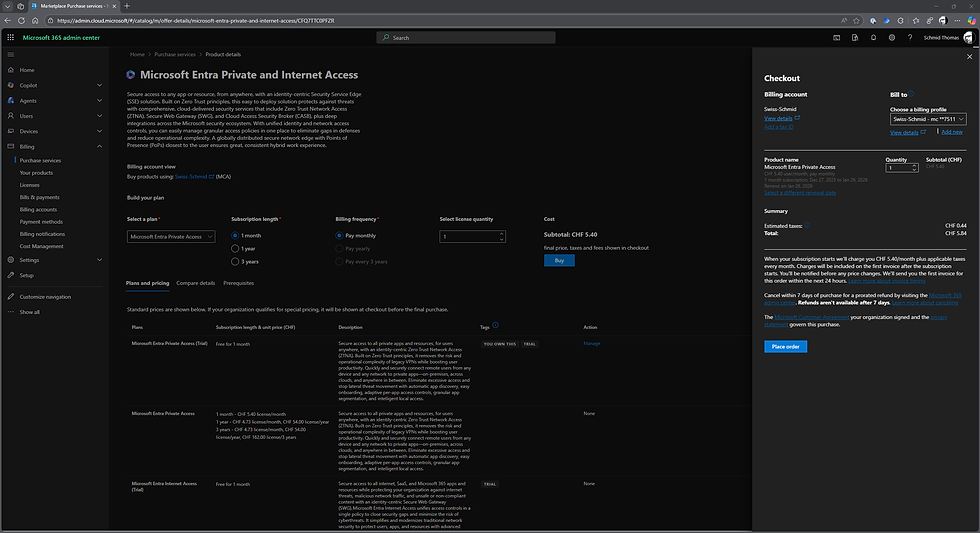Expand the Devices section chevron
Image resolution: width=980 pixels, height=533 pixels.
[x=99, y=131]
